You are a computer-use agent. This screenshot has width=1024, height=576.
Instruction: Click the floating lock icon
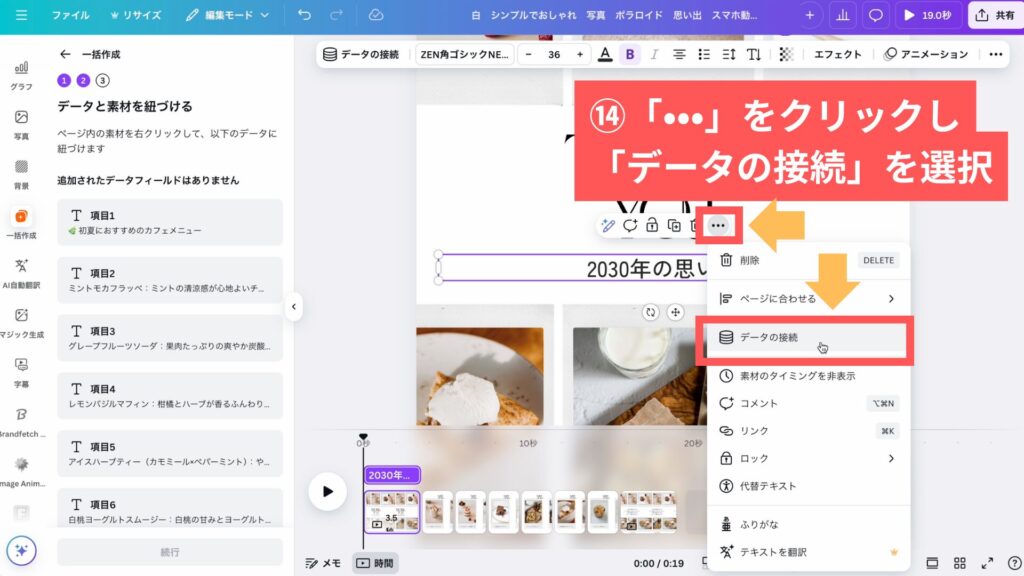point(652,226)
